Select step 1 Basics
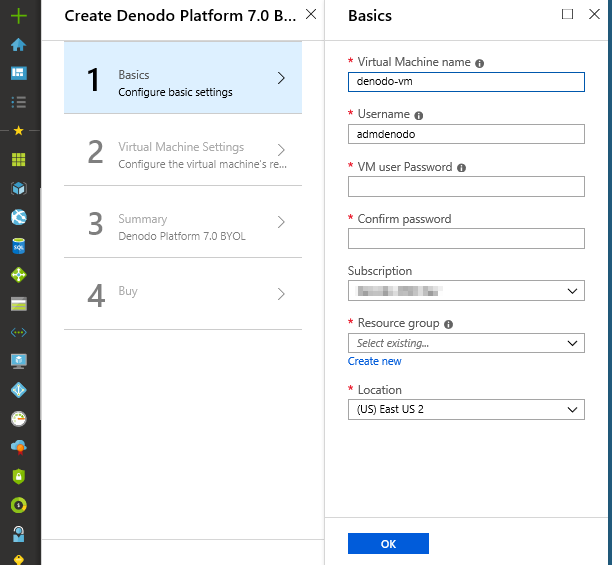The height and width of the screenshot is (565, 612). tap(183, 78)
